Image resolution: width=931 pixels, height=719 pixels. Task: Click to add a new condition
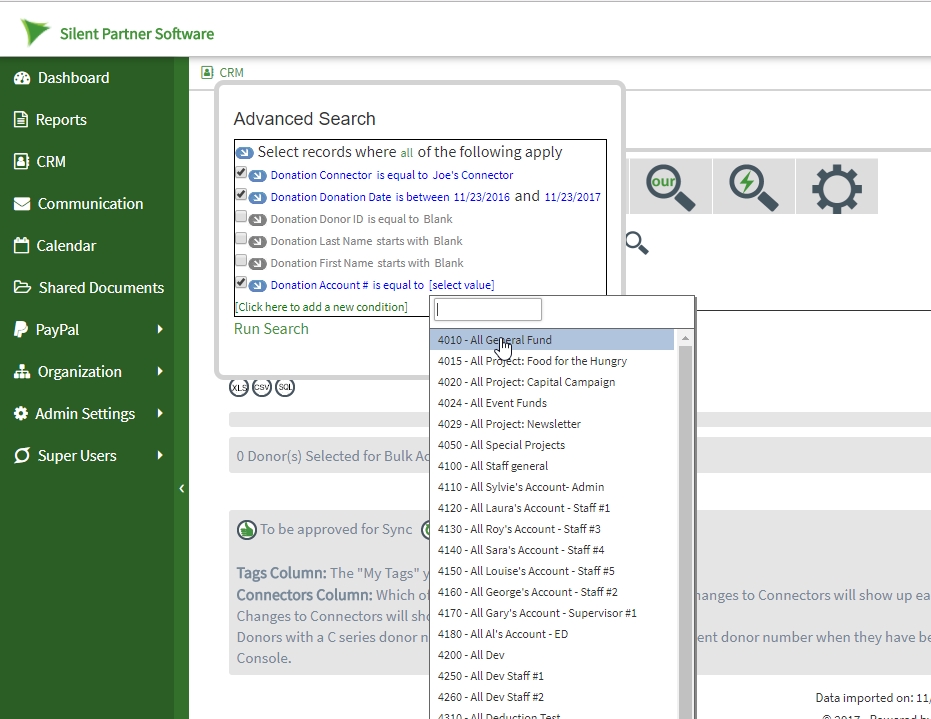click(x=321, y=307)
